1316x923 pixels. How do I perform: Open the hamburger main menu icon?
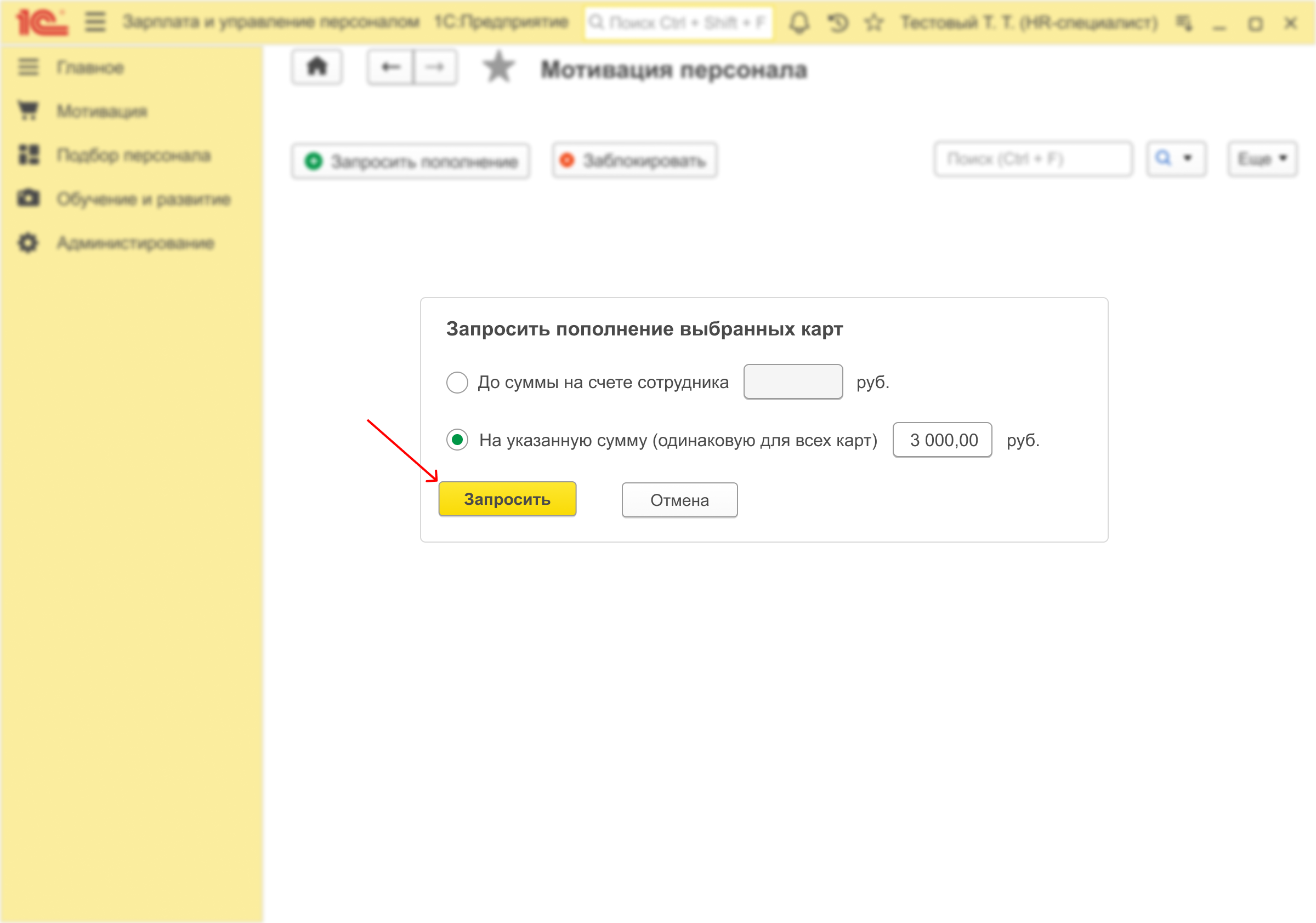click(95, 22)
